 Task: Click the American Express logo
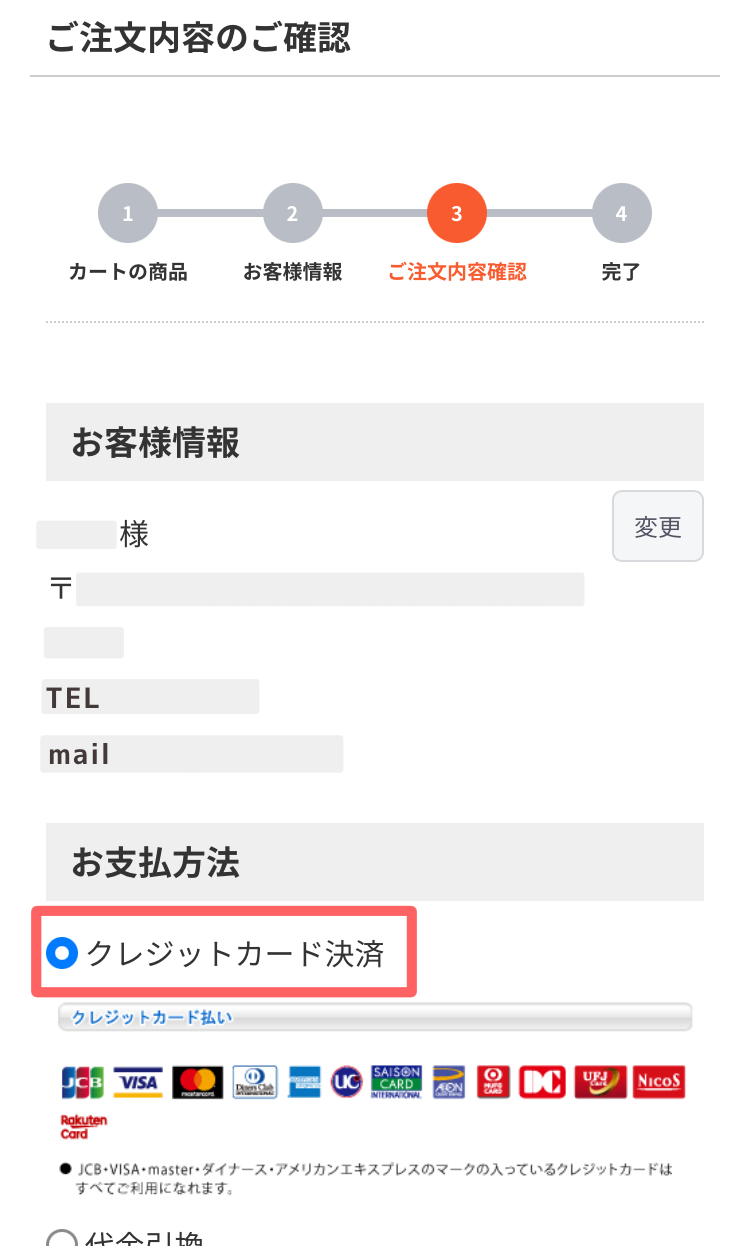click(304, 1081)
